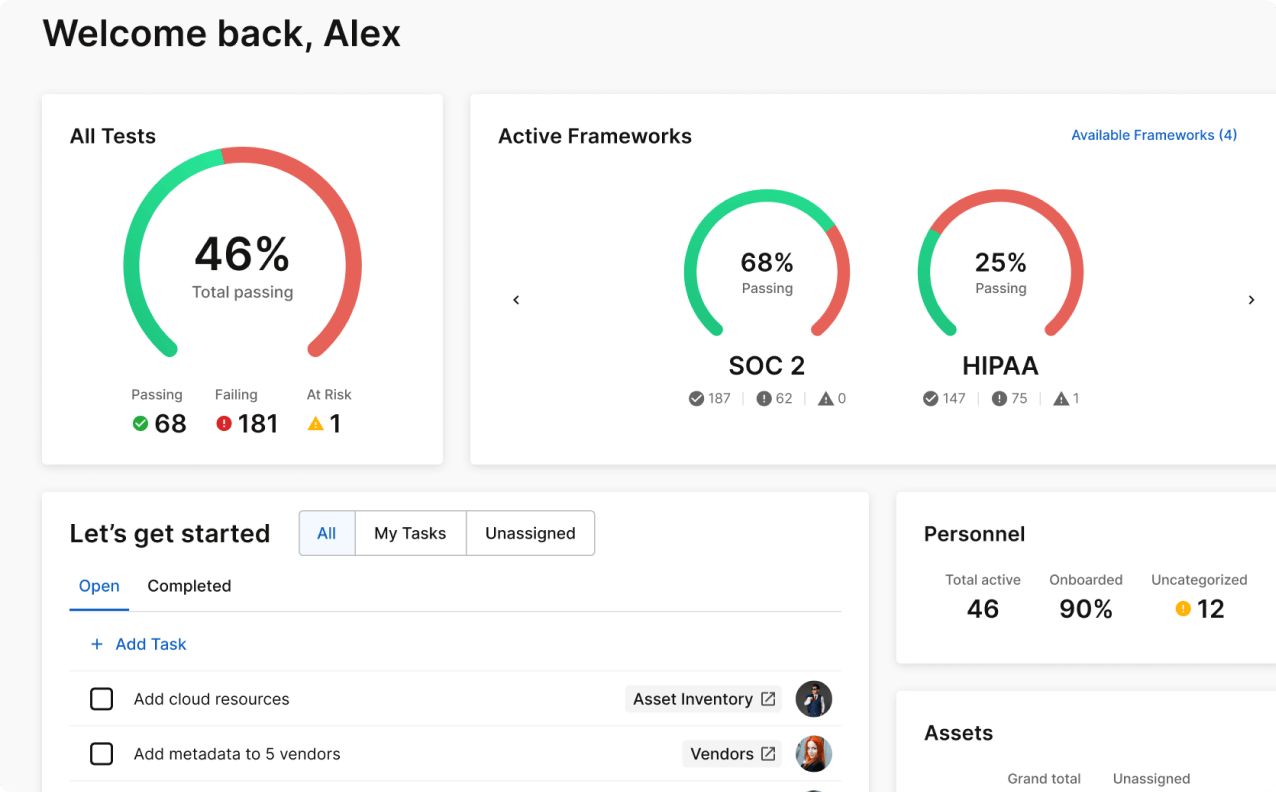
Task: Click the HIPAA at-risk warning triangle icon
Action: click(x=1061, y=399)
